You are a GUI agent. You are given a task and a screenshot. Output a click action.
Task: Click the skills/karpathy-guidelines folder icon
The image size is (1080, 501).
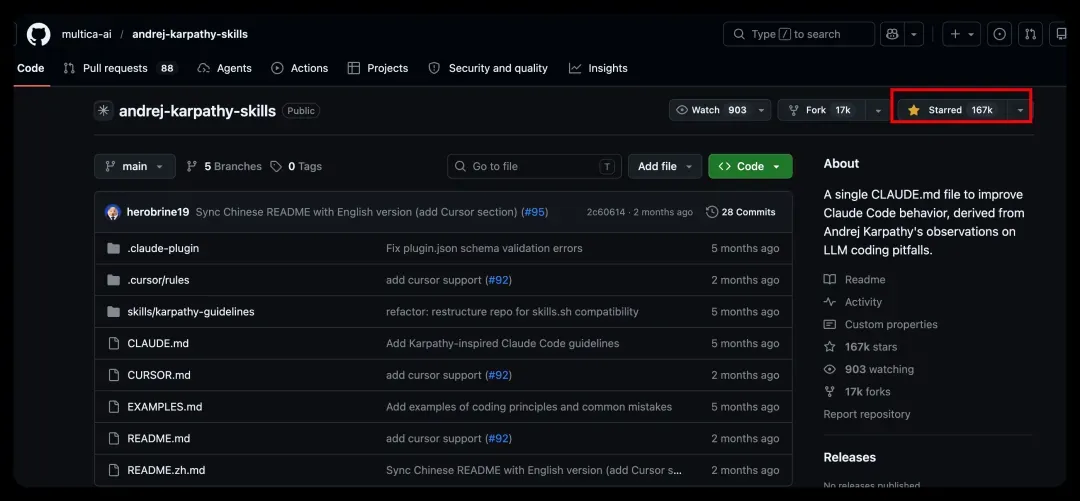(x=114, y=311)
